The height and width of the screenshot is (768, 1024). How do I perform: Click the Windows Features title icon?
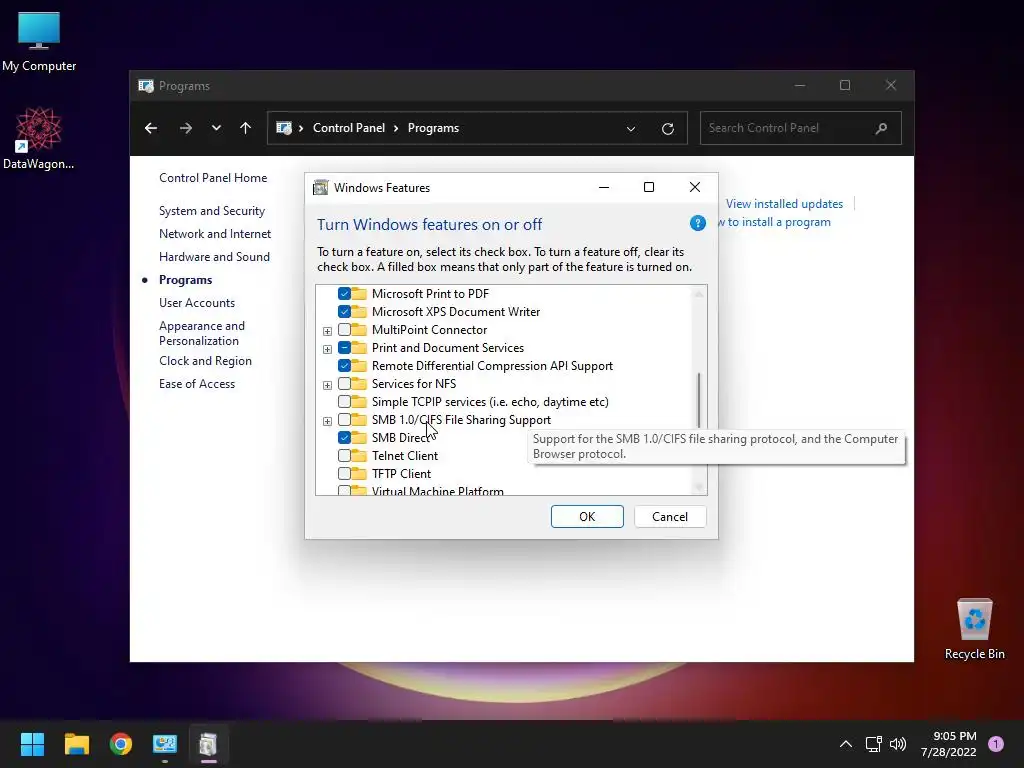(x=320, y=188)
